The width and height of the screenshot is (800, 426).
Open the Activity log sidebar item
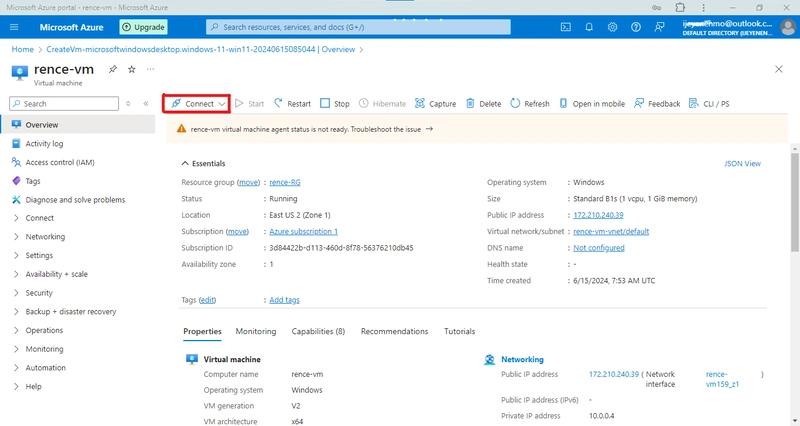(x=44, y=144)
